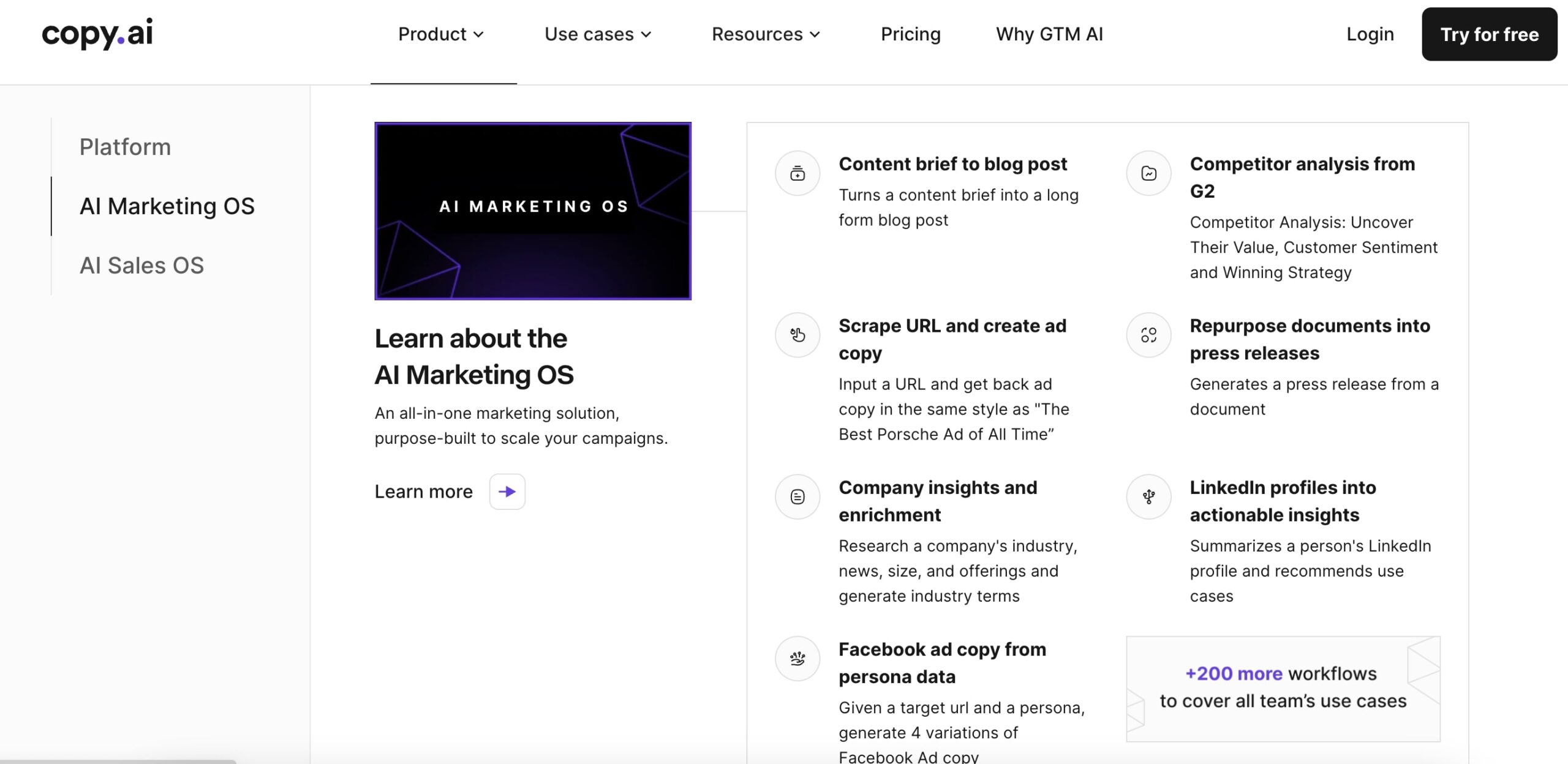Image resolution: width=1568 pixels, height=764 pixels.
Task: Expand the Product dropdown menu
Action: 441,34
